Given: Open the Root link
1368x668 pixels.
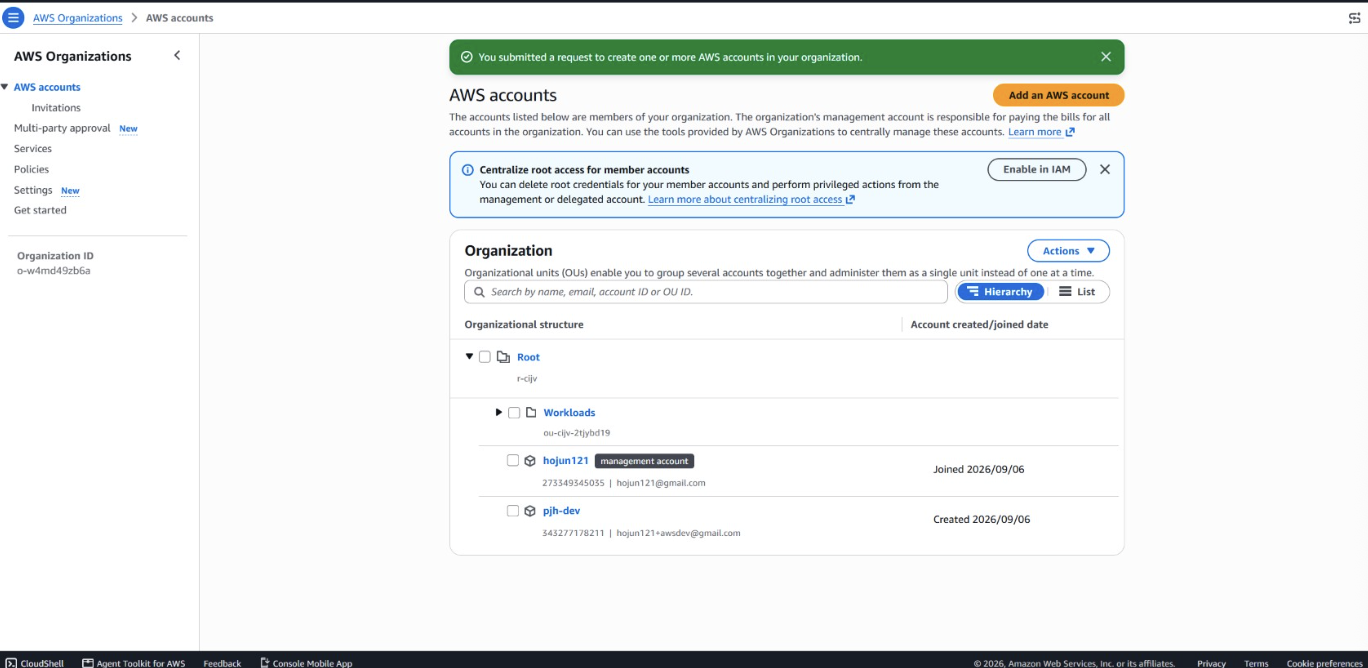Looking at the screenshot, I should point(528,357).
